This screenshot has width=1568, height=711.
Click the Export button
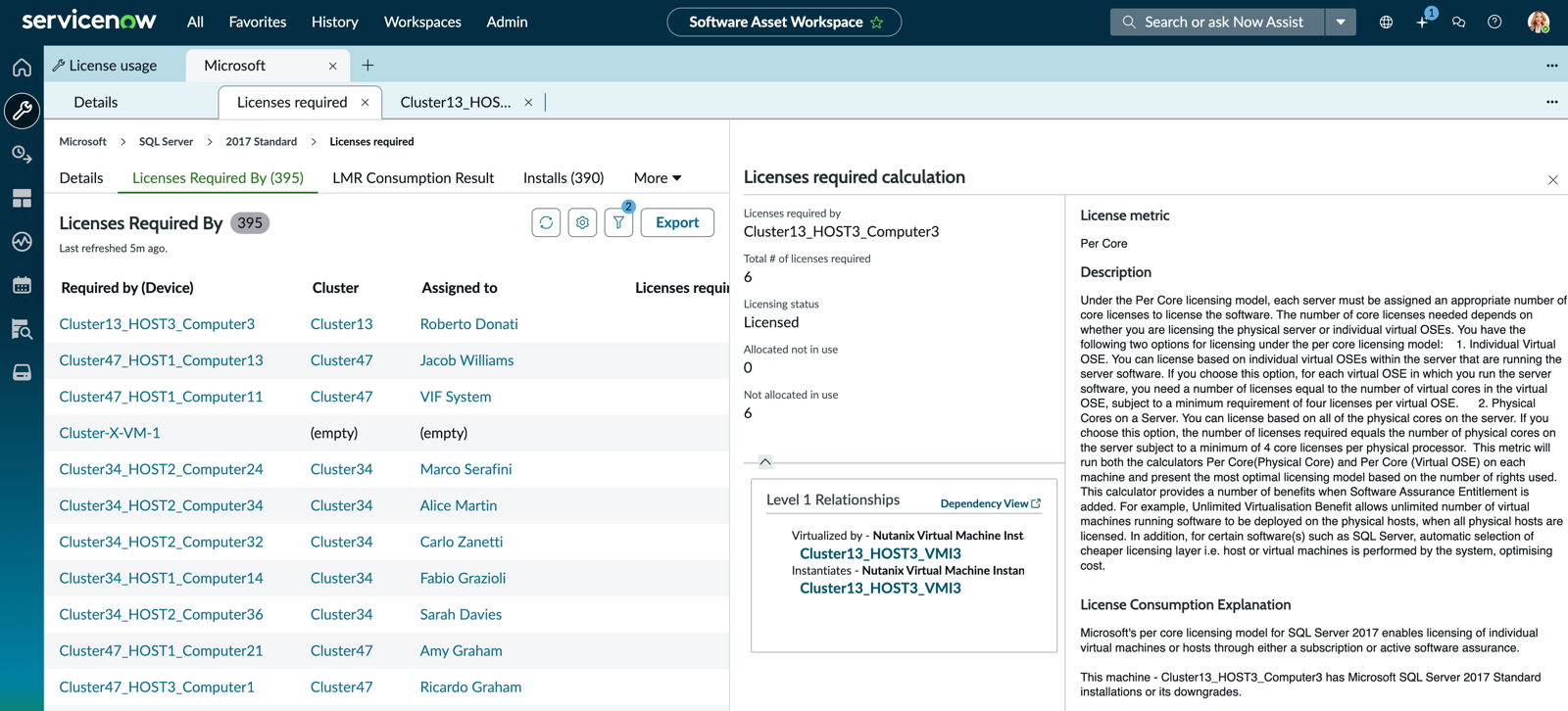pyautogui.click(x=677, y=222)
